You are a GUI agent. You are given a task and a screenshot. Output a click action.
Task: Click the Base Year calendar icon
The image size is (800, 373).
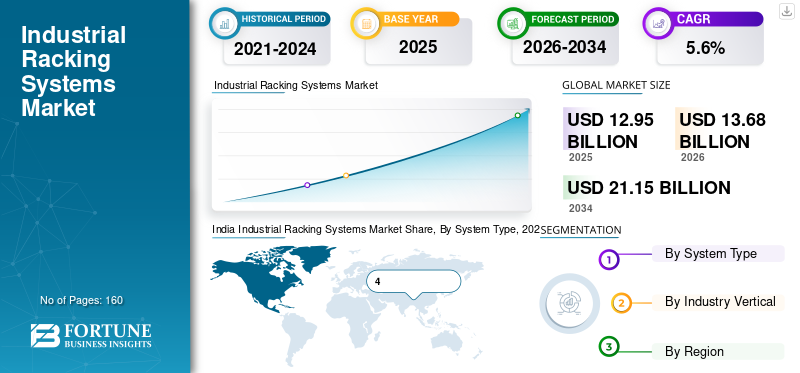pos(366,23)
